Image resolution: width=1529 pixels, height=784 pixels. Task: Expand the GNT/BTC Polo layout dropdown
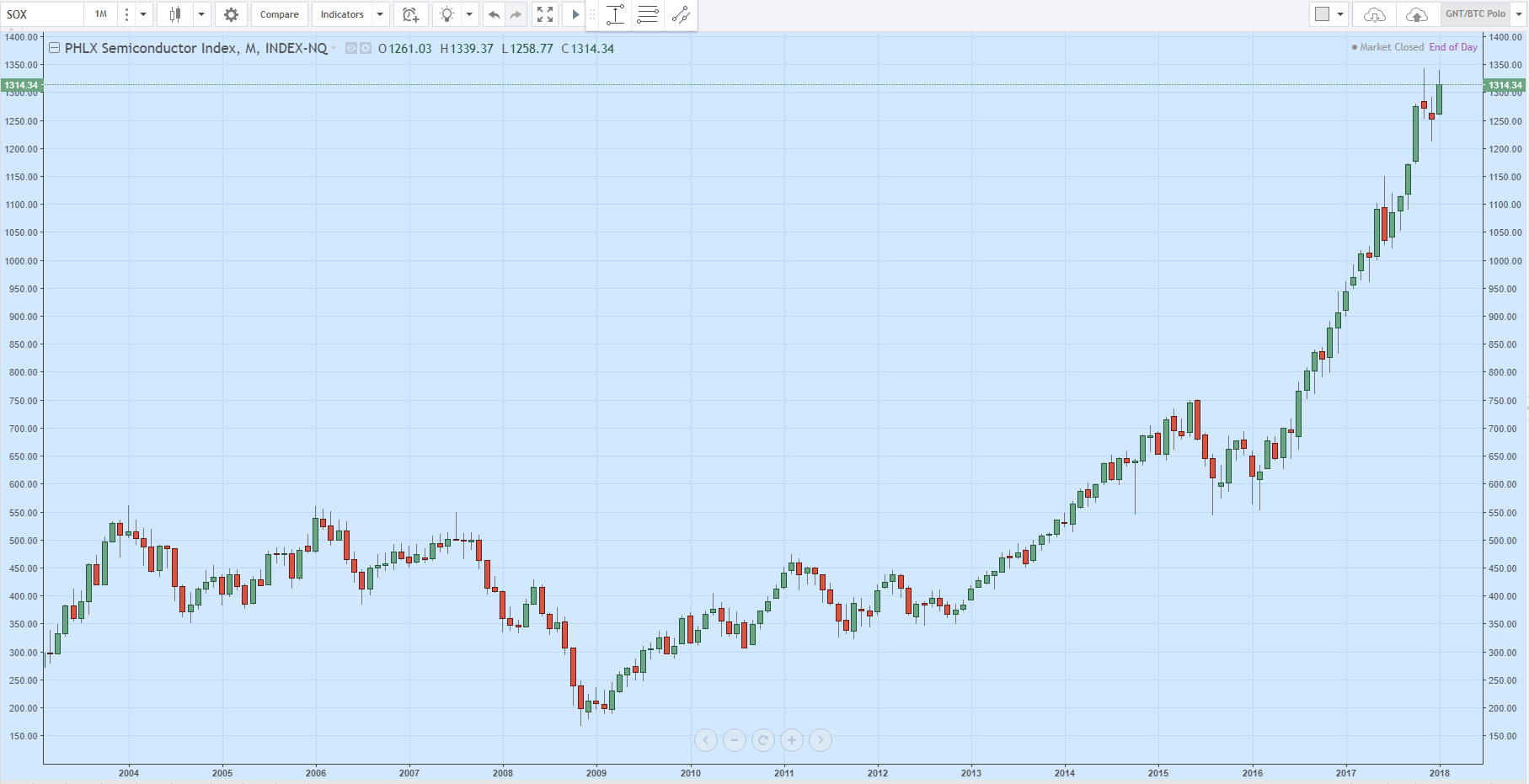point(1519,14)
